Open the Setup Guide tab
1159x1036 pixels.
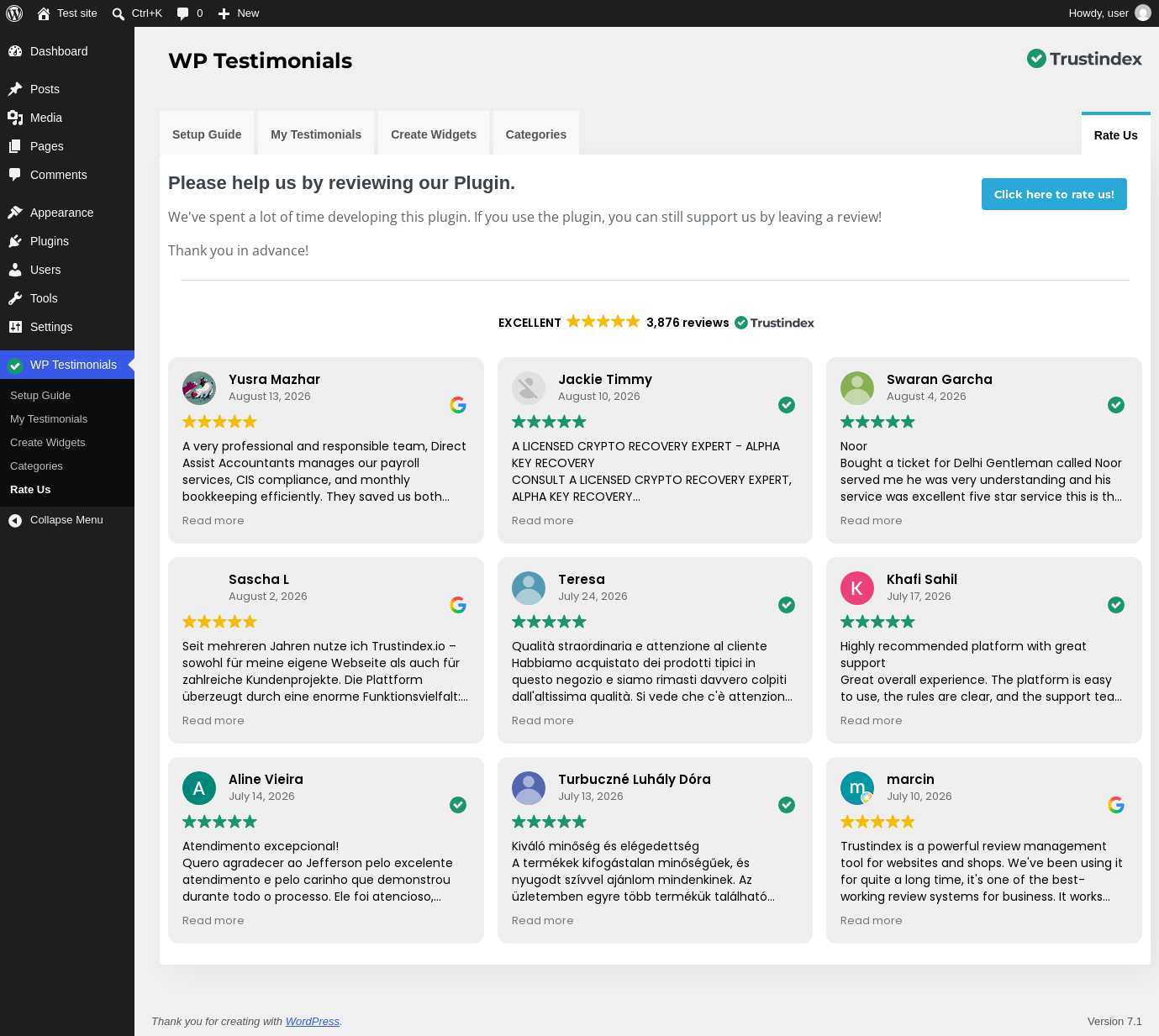[x=207, y=134]
